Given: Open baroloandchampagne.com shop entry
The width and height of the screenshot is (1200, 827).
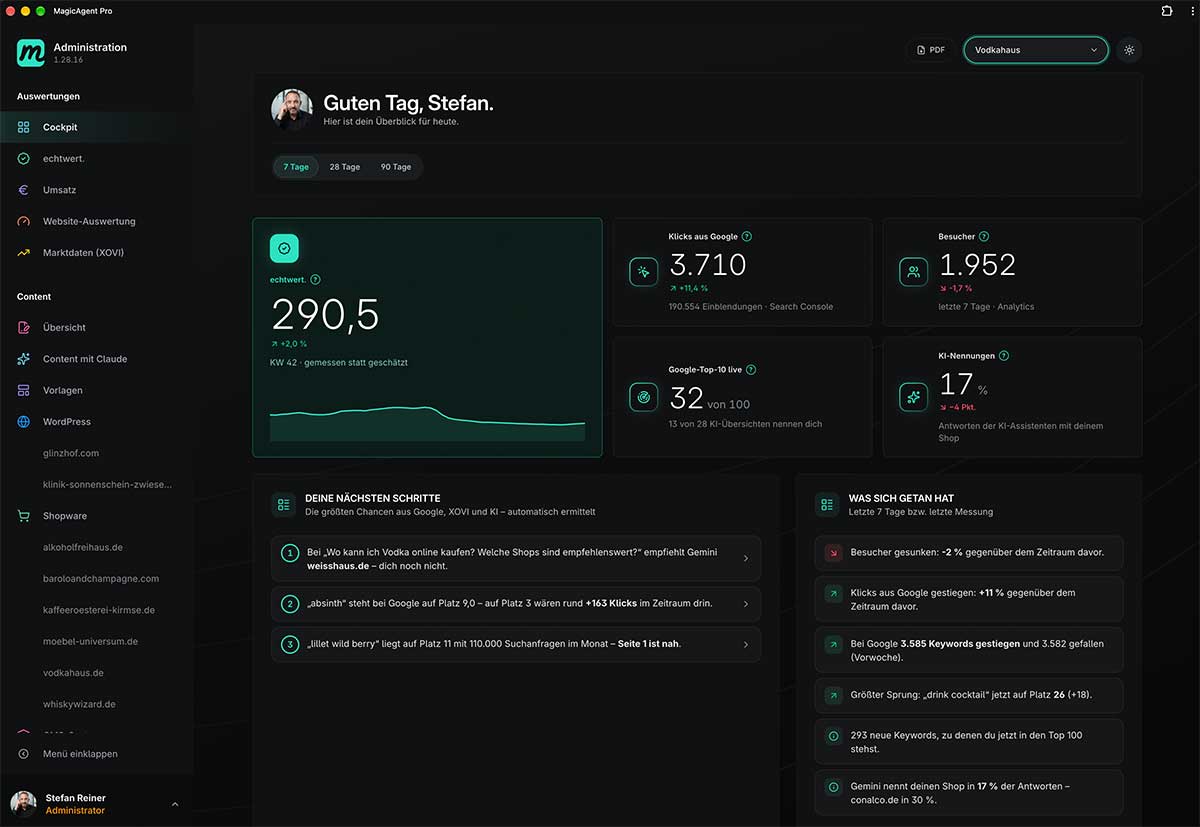Looking at the screenshot, I should [x=101, y=578].
